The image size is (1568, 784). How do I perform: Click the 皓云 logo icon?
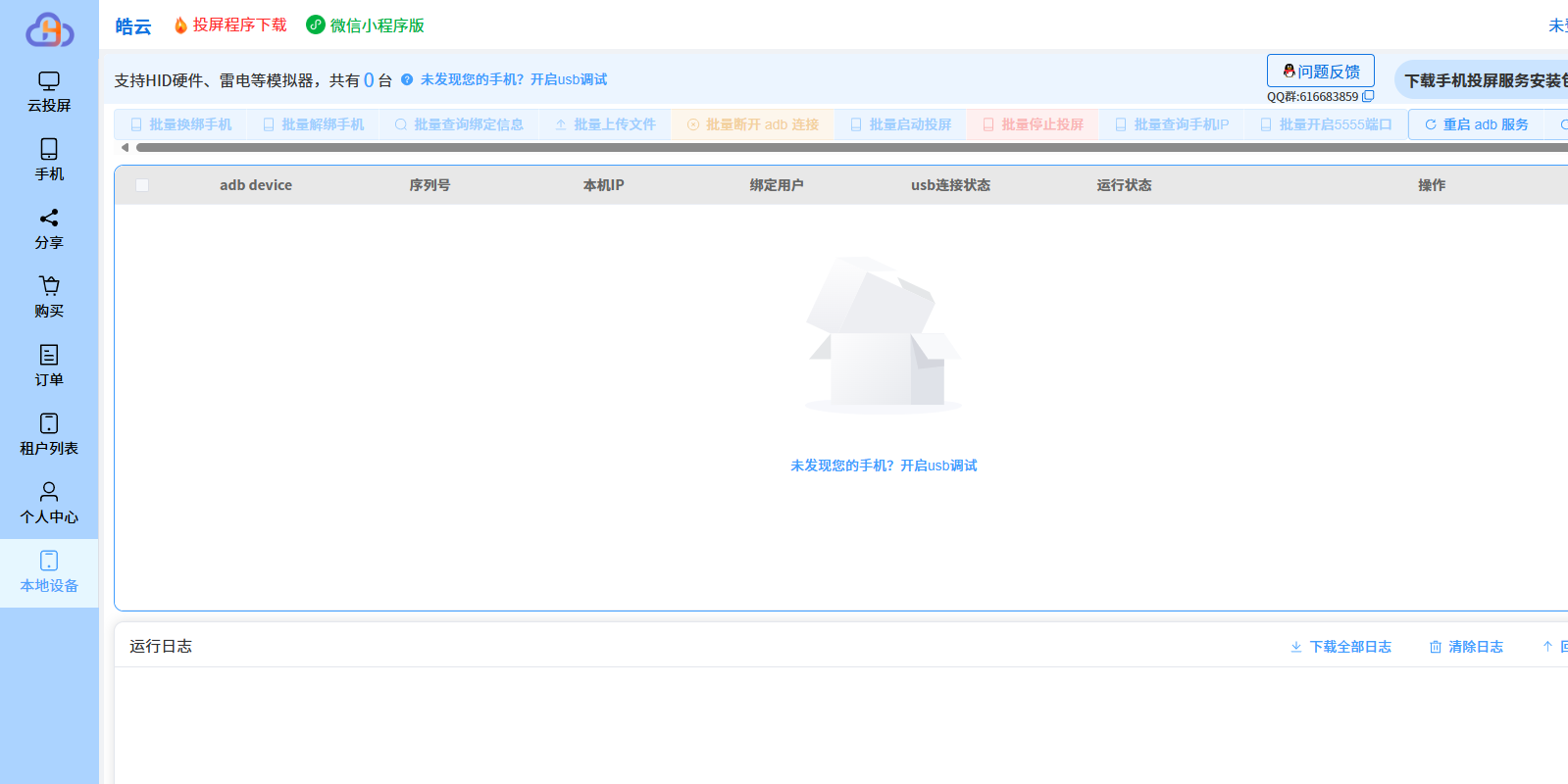point(49,29)
